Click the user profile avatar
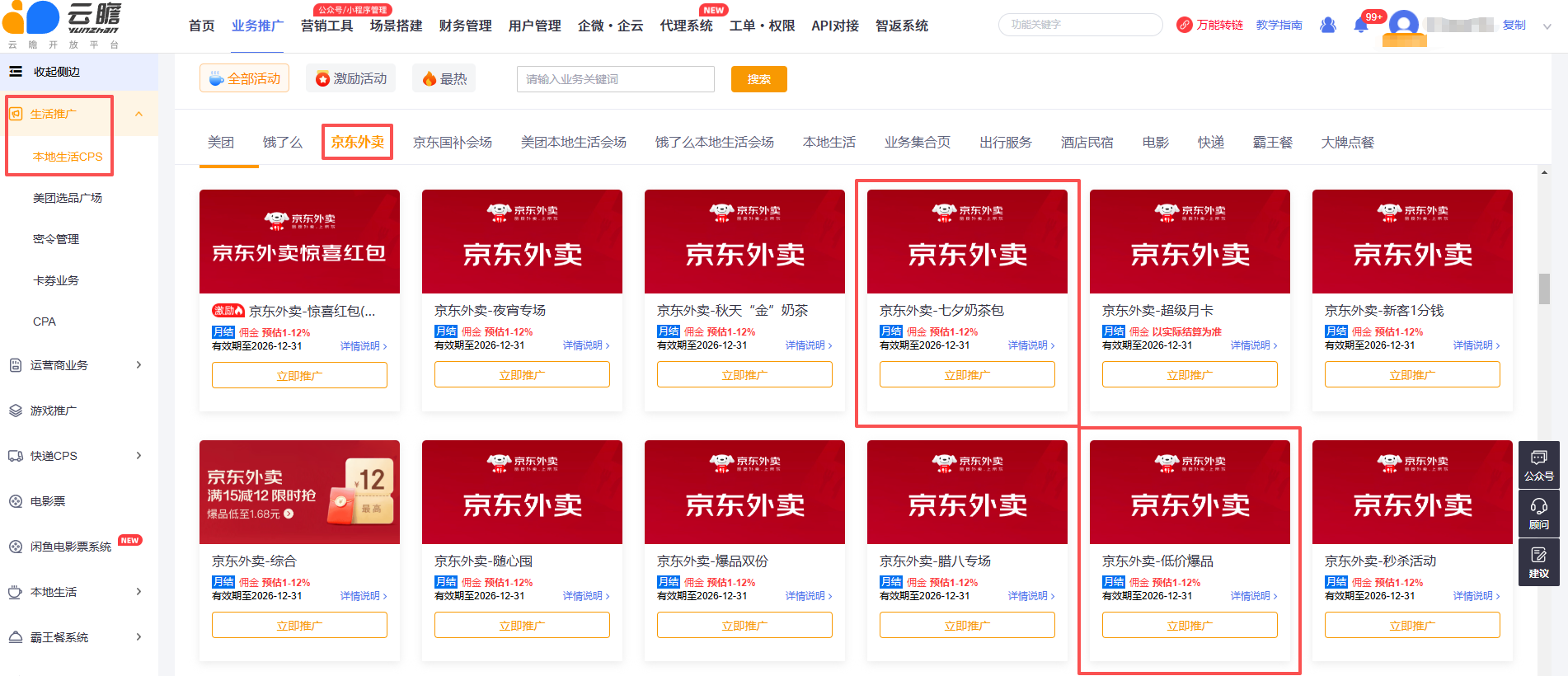 point(1404,26)
